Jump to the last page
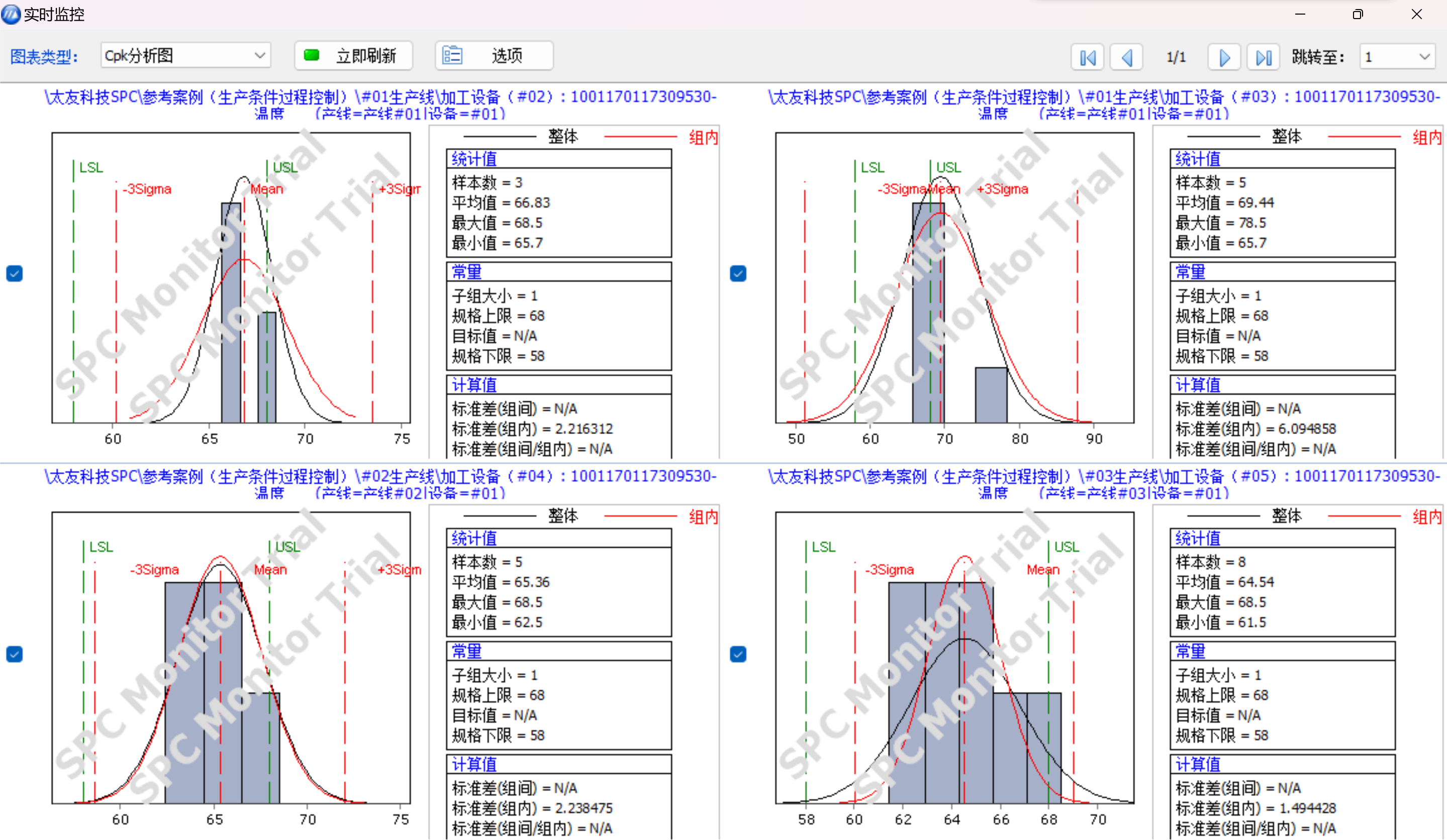Image resolution: width=1447 pixels, height=840 pixels. [x=1263, y=57]
